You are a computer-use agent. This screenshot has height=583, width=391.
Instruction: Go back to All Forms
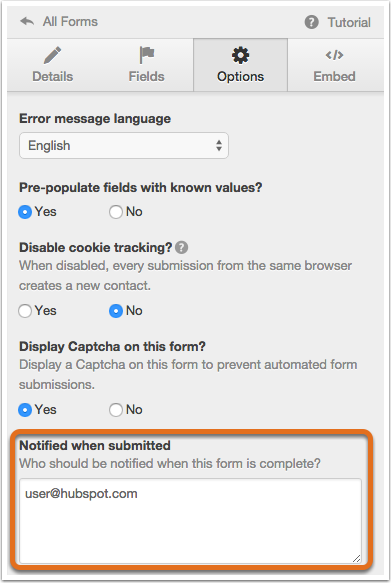pyautogui.click(x=59, y=22)
